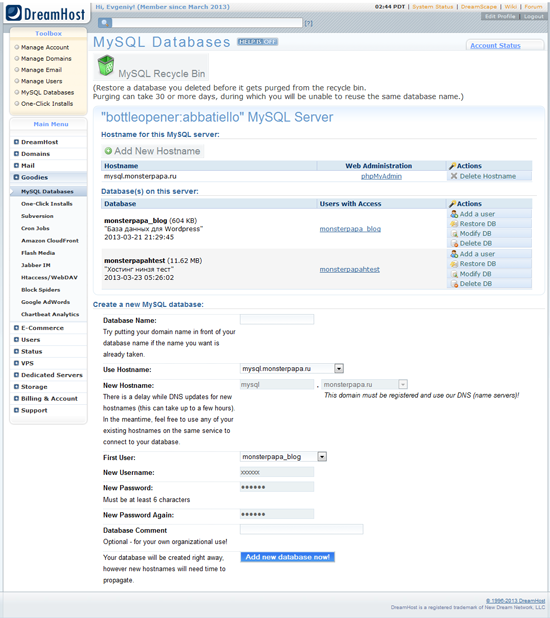Click Modify DB icon for monsterpapa_blog
This screenshot has height=618, width=550.
pyautogui.click(x=455, y=234)
